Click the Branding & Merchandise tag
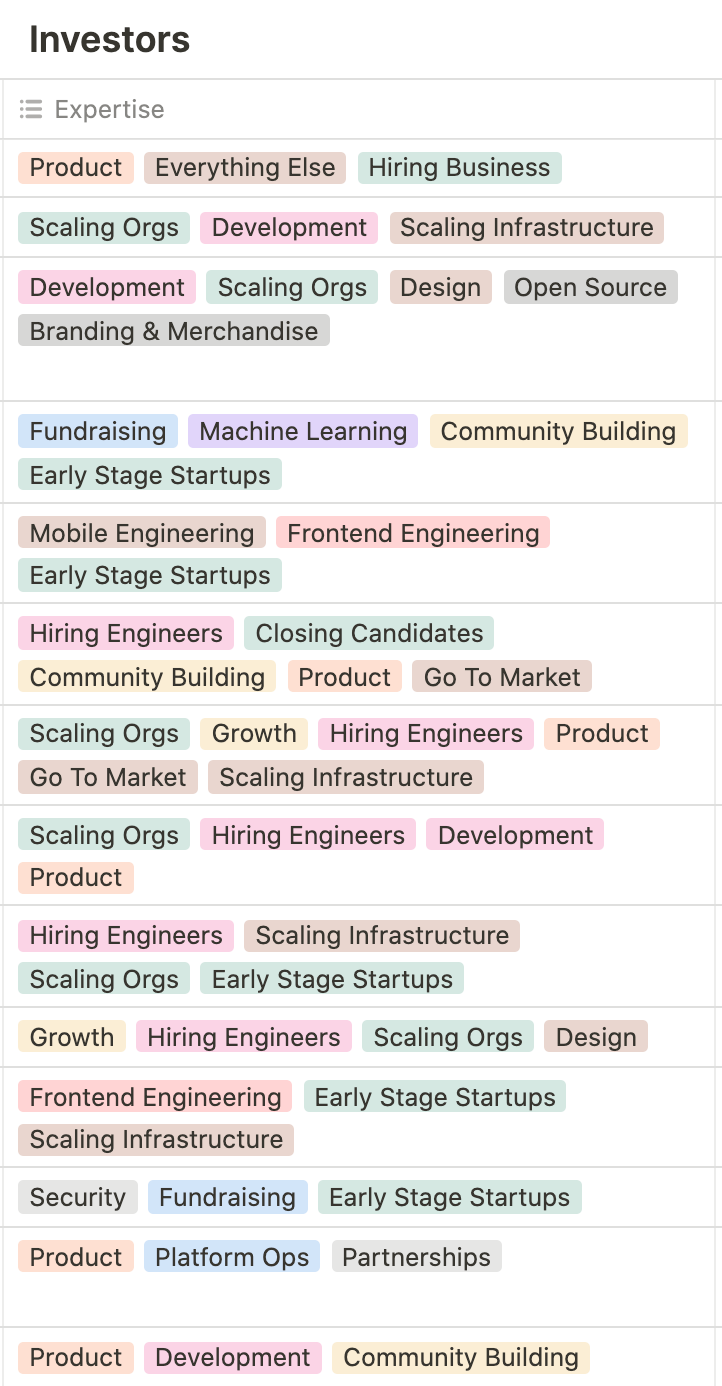 coord(174,332)
